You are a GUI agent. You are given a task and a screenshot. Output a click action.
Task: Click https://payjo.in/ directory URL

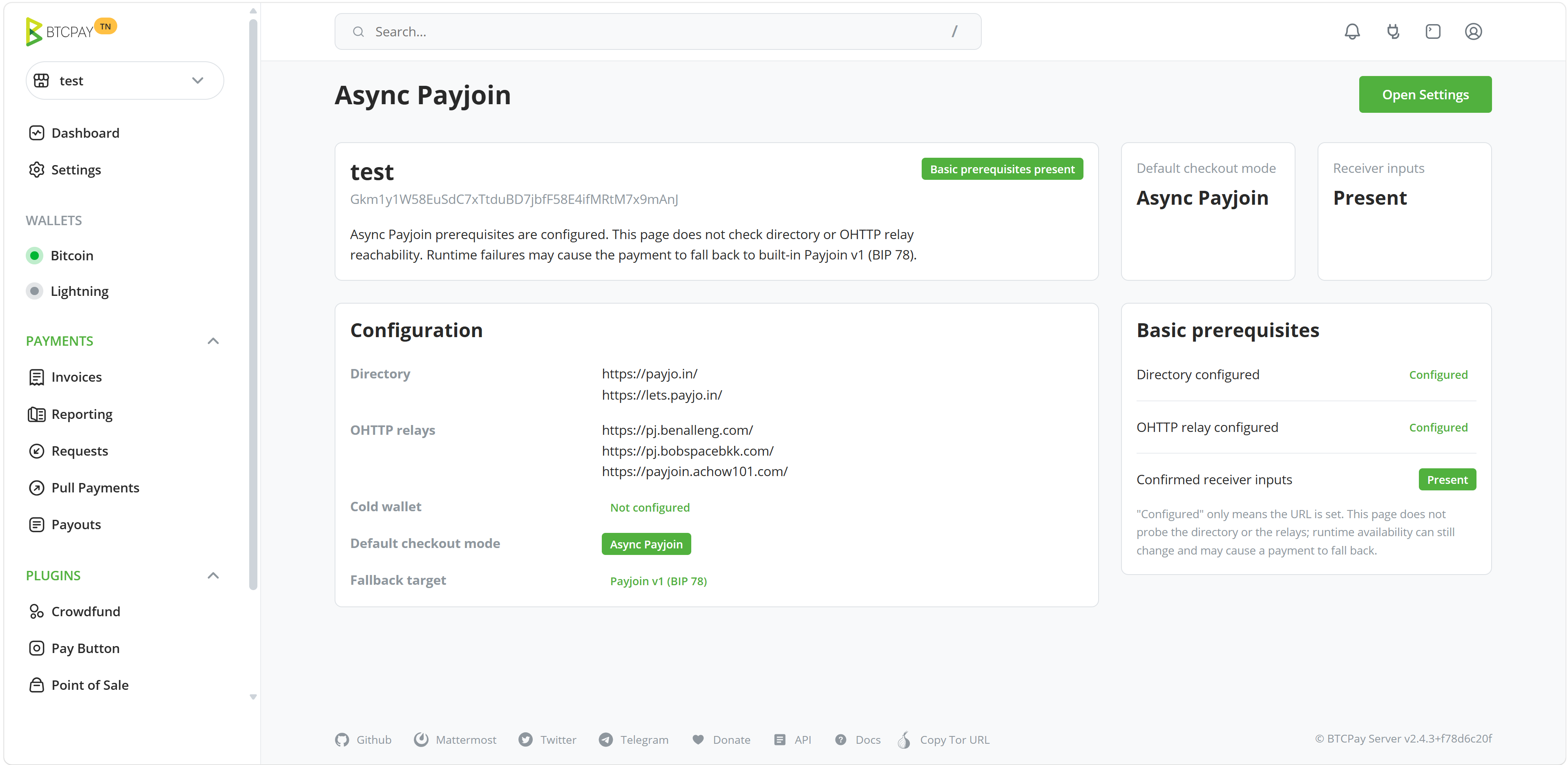point(650,374)
